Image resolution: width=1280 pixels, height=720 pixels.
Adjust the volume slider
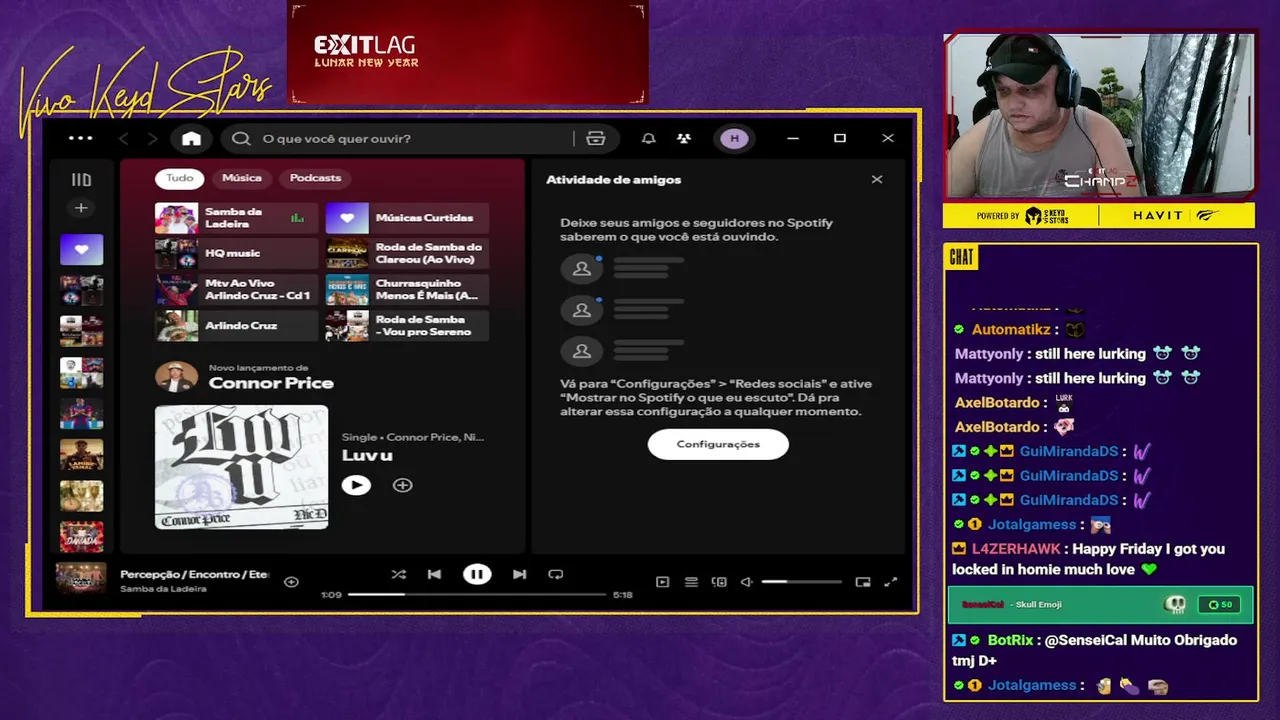[x=801, y=582]
